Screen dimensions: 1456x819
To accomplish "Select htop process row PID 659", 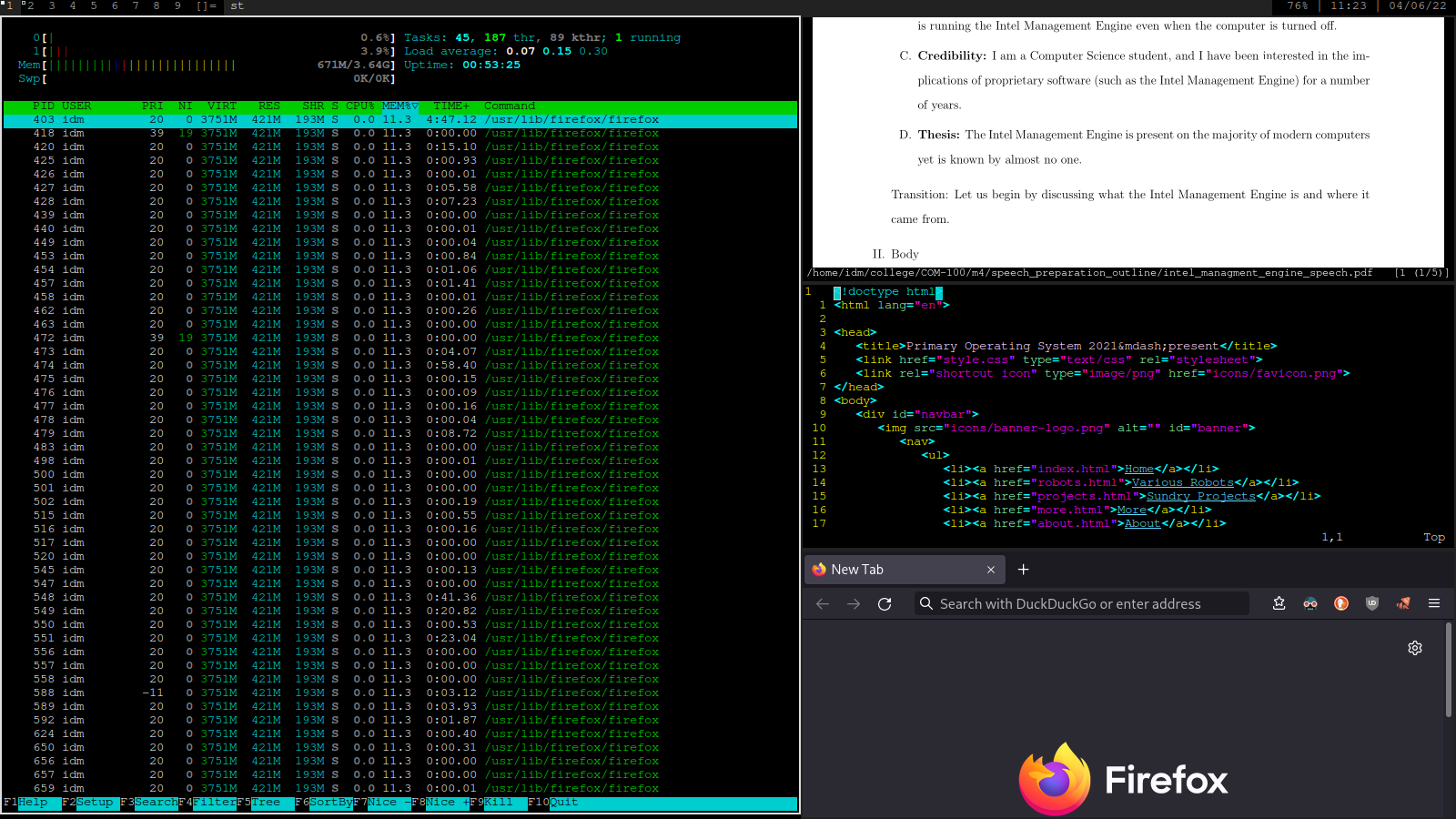I will pyautogui.click(x=400, y=788).
